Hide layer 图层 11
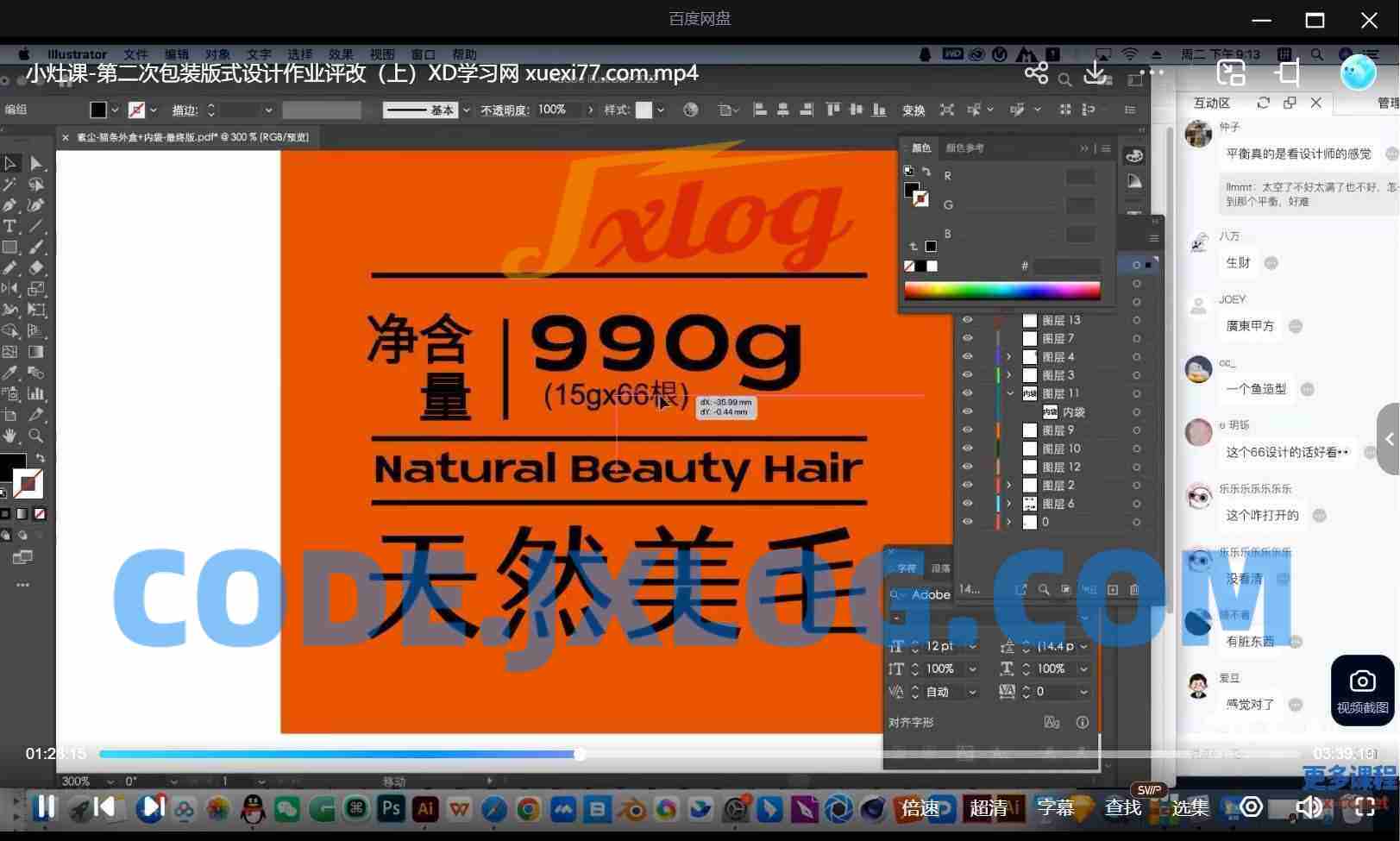The image size is (1400, 841). tap(967, 393)
